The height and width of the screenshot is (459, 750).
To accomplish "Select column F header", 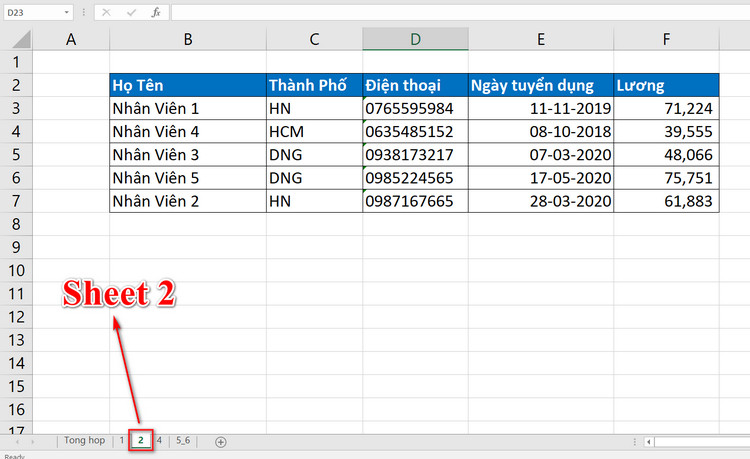I will click(x=666, y=39).
